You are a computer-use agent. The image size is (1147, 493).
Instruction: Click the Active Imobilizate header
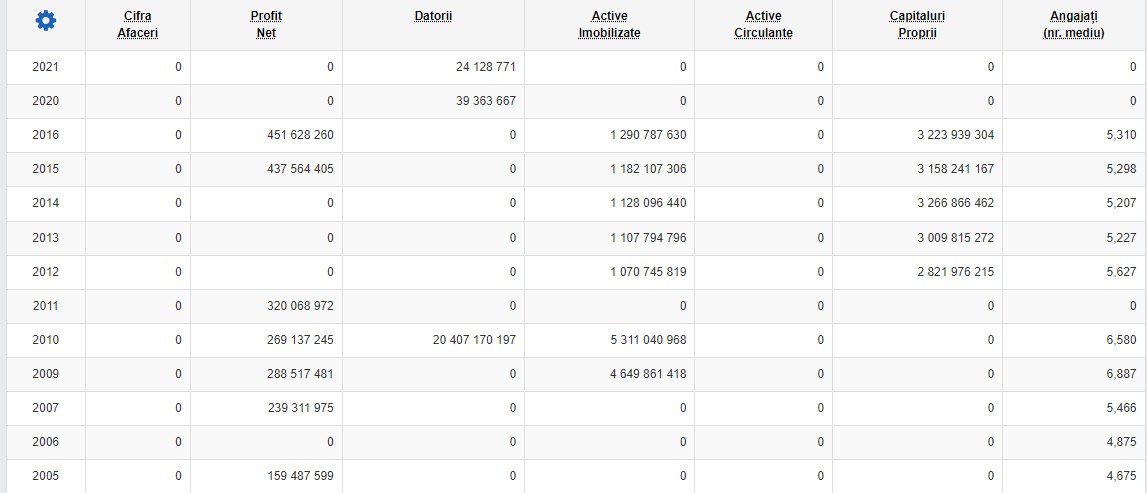tap(609, 24)
